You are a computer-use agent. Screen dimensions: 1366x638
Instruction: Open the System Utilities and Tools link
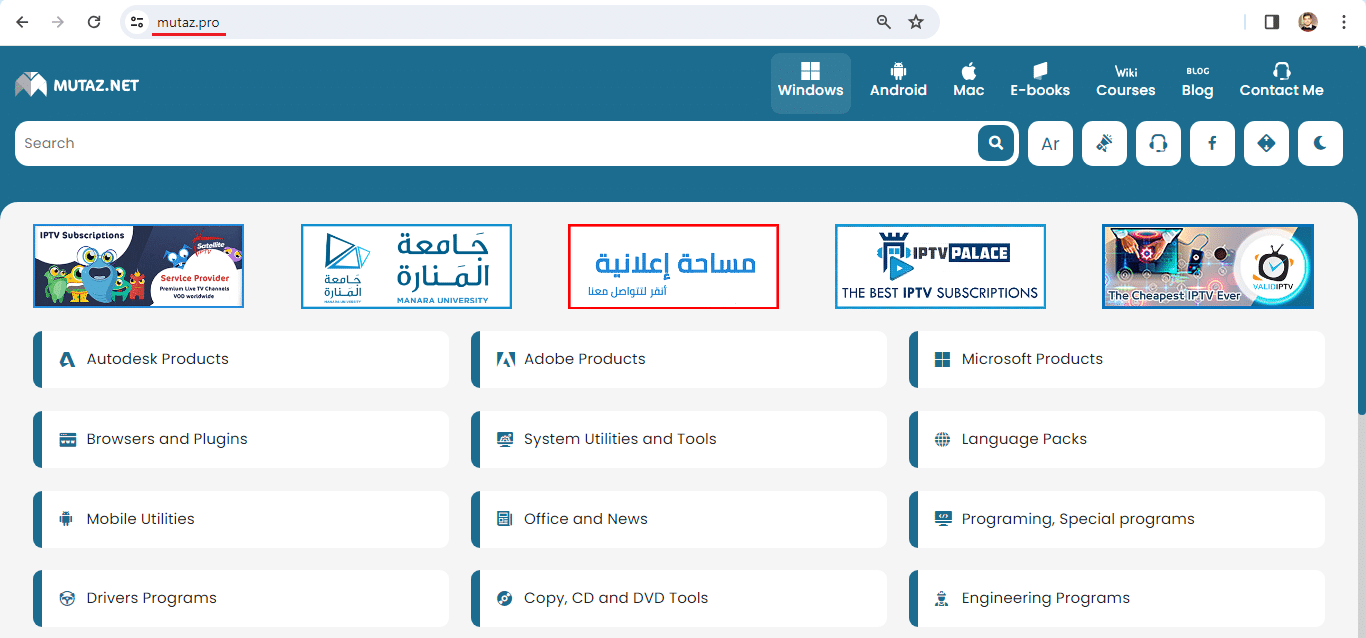click(x=619, y=439)
